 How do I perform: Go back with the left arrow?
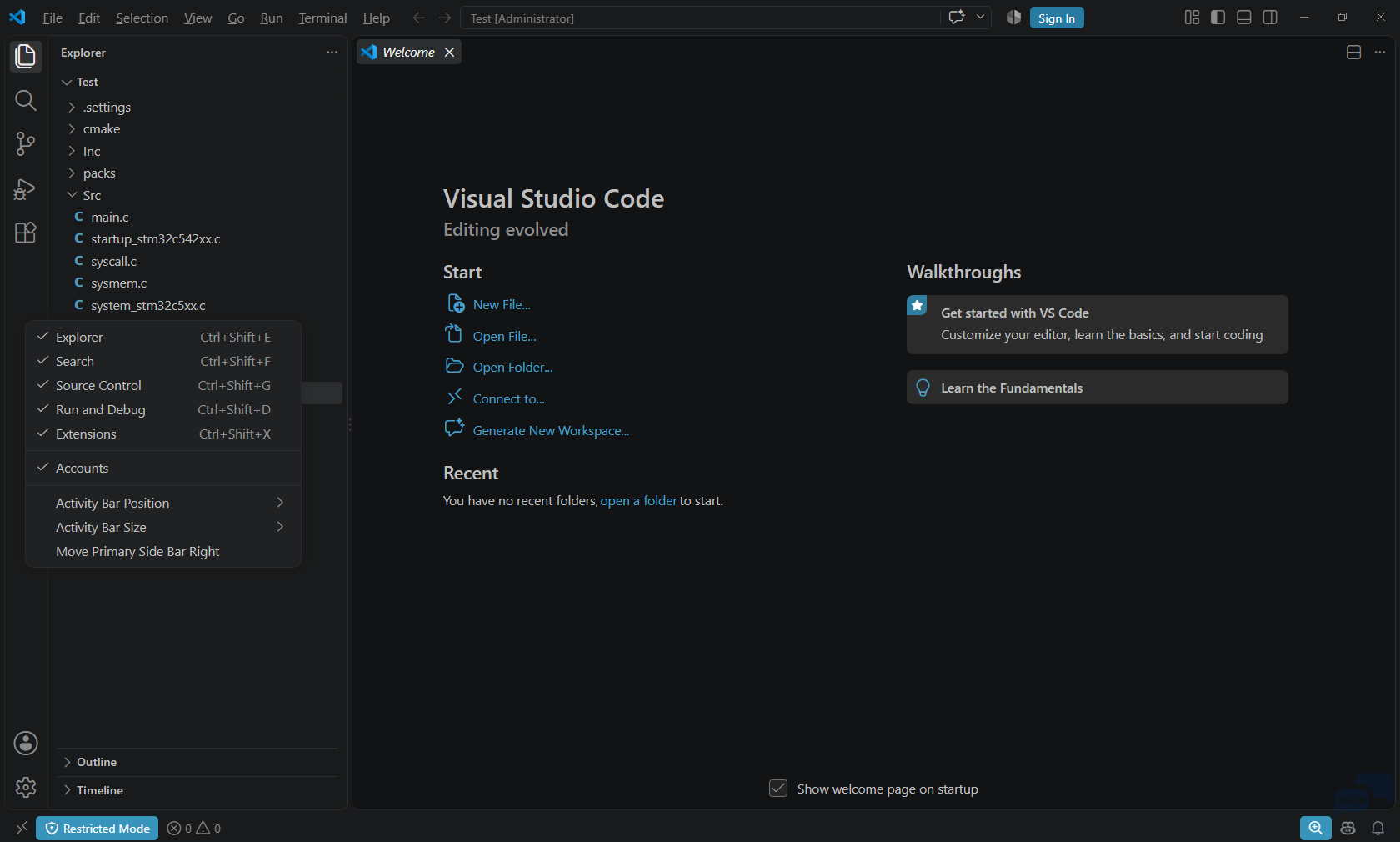tap(419, 18)
